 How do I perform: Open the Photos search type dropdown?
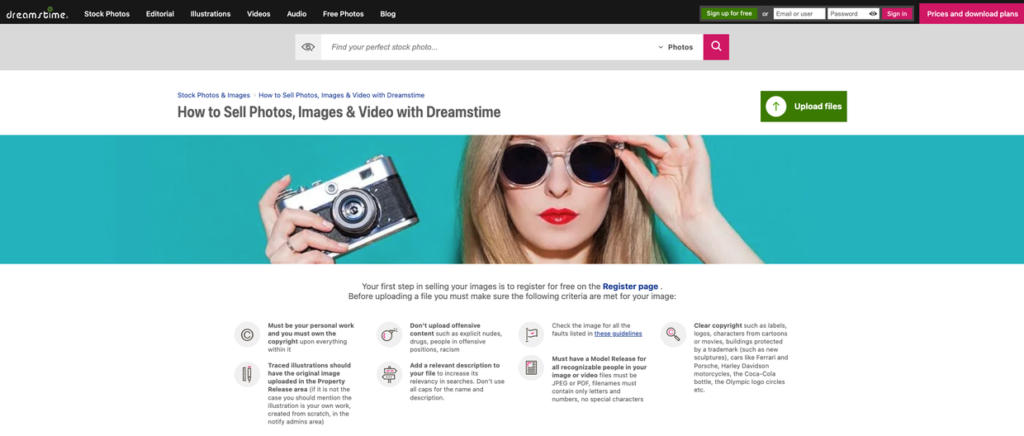pyautogui.click(x=676, y=47)
